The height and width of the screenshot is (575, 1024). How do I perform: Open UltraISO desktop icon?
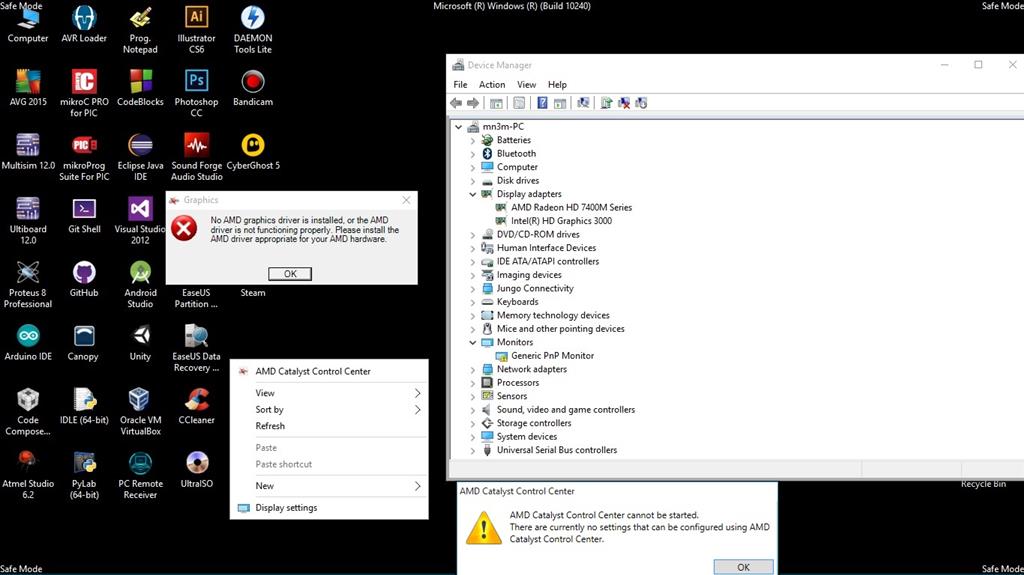197,469
